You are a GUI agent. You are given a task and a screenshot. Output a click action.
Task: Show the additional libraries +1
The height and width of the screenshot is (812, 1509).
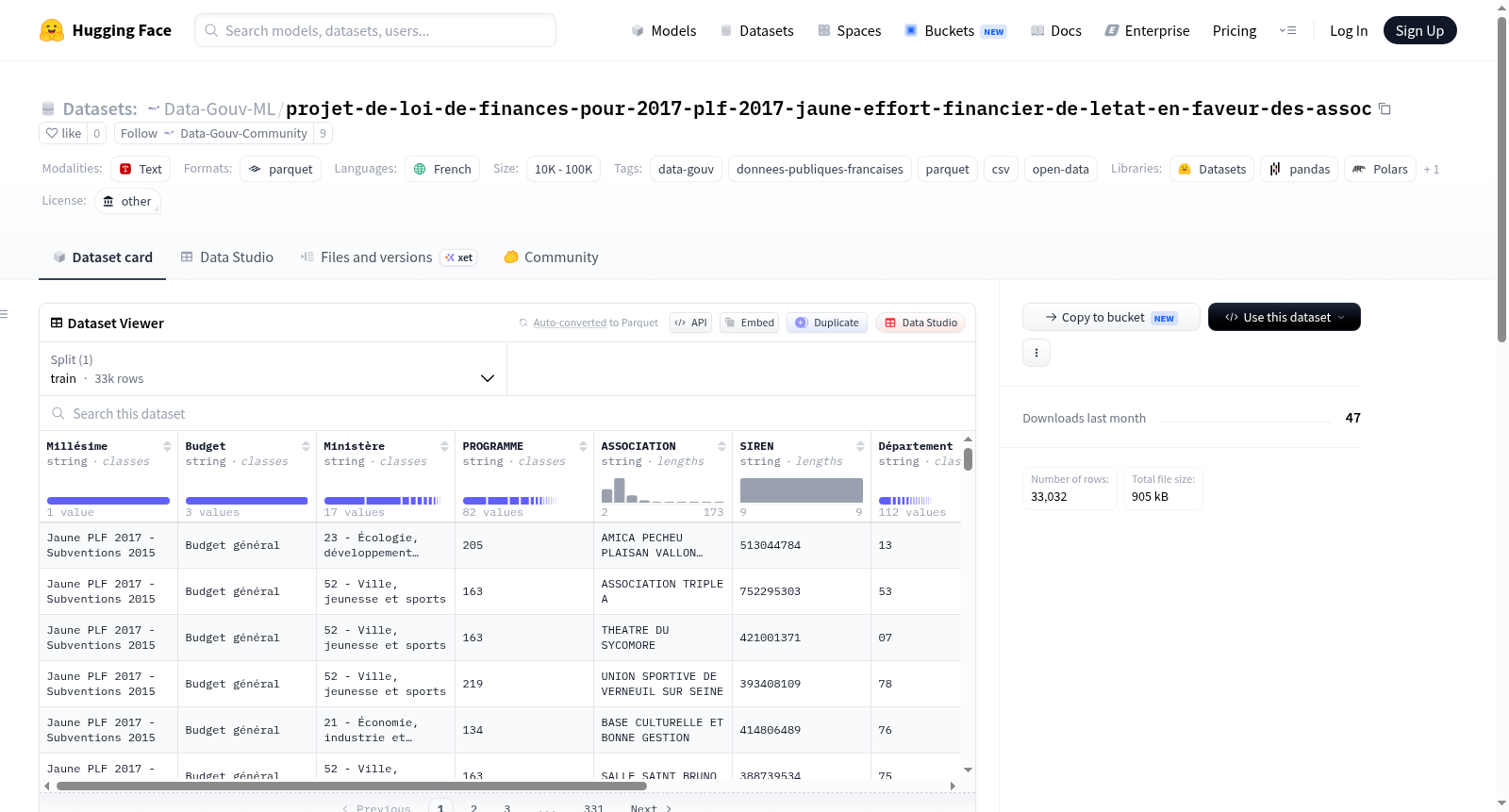[1432, 170]
